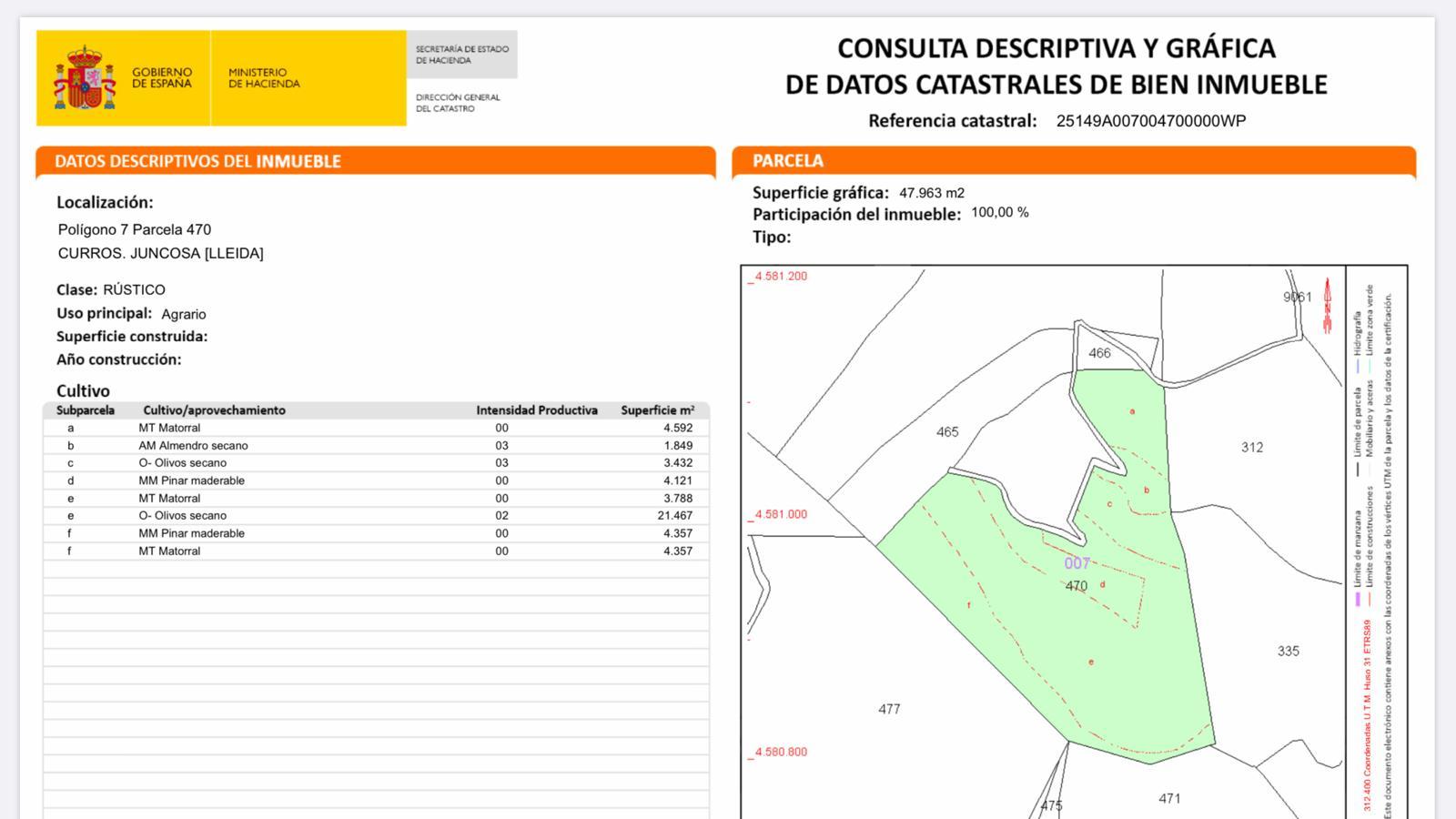This screenshot has height=819, width=1456.
Task: Click the 'Superficie m²' column header
Action: (x=657, y=410)
